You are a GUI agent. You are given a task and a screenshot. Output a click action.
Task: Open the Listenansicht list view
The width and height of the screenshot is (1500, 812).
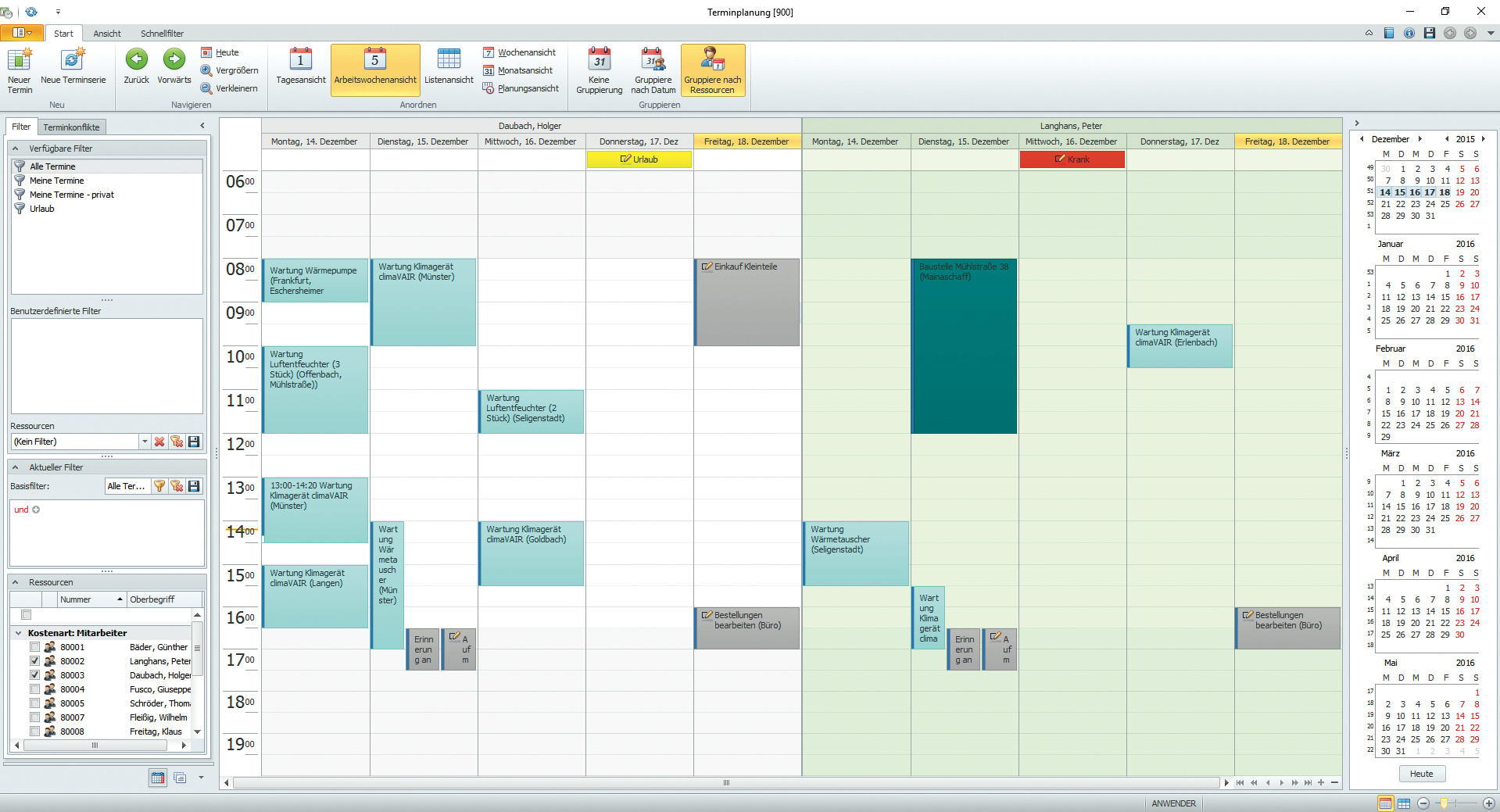point(449,66)
